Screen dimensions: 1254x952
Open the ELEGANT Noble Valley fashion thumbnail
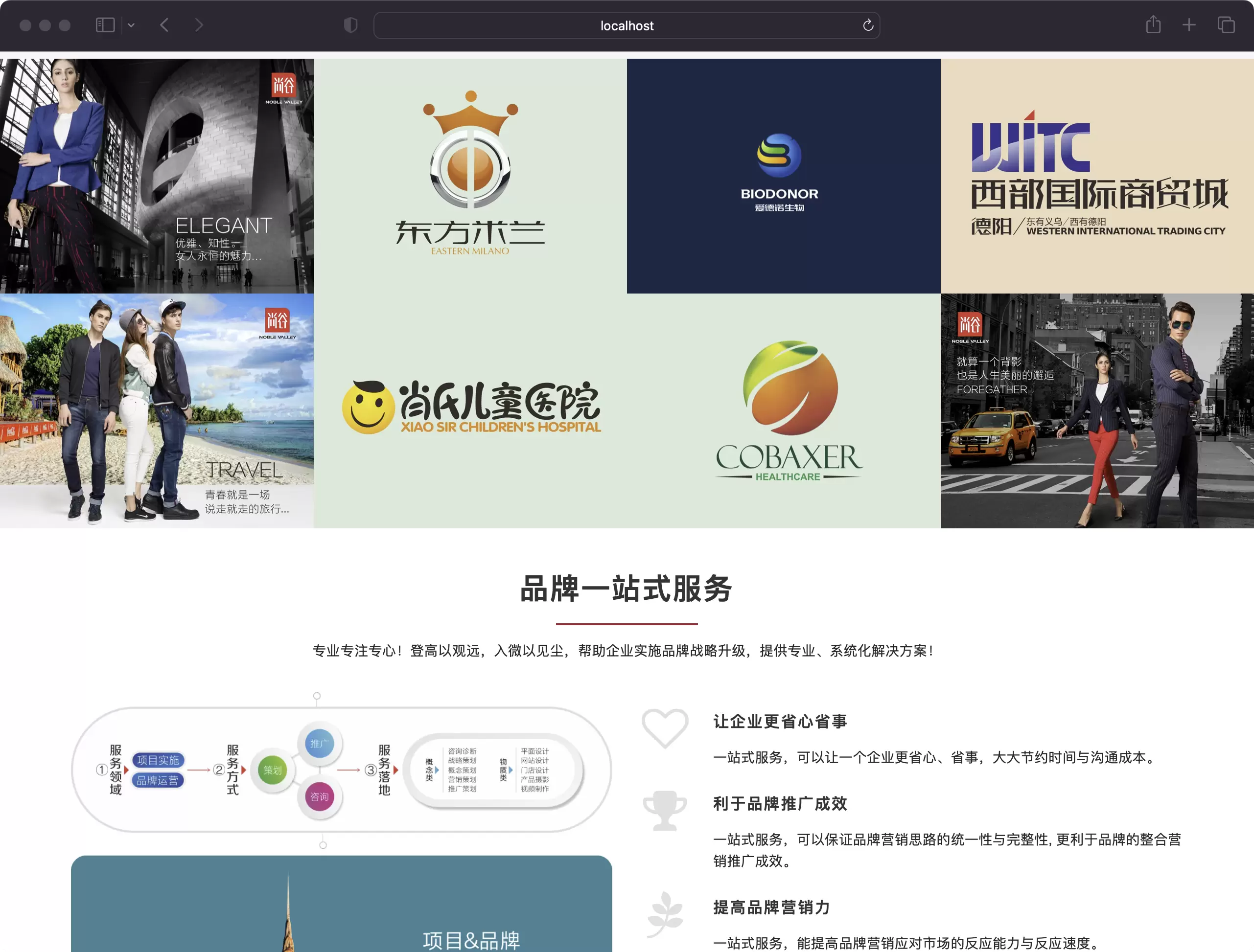[x=157, y=176]
